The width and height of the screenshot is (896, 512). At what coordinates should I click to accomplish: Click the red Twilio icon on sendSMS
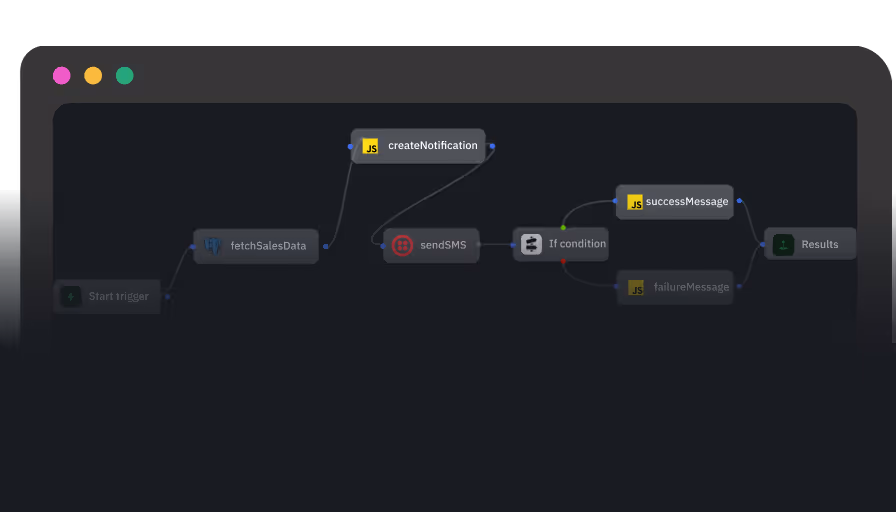(x=402, y=245)
